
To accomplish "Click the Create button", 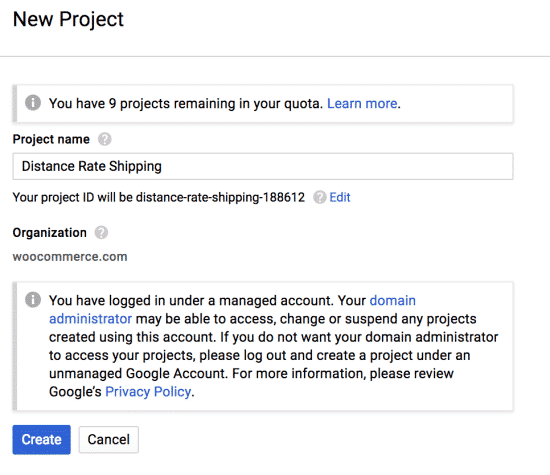I will pyautogui.click(x=41, y=440).
